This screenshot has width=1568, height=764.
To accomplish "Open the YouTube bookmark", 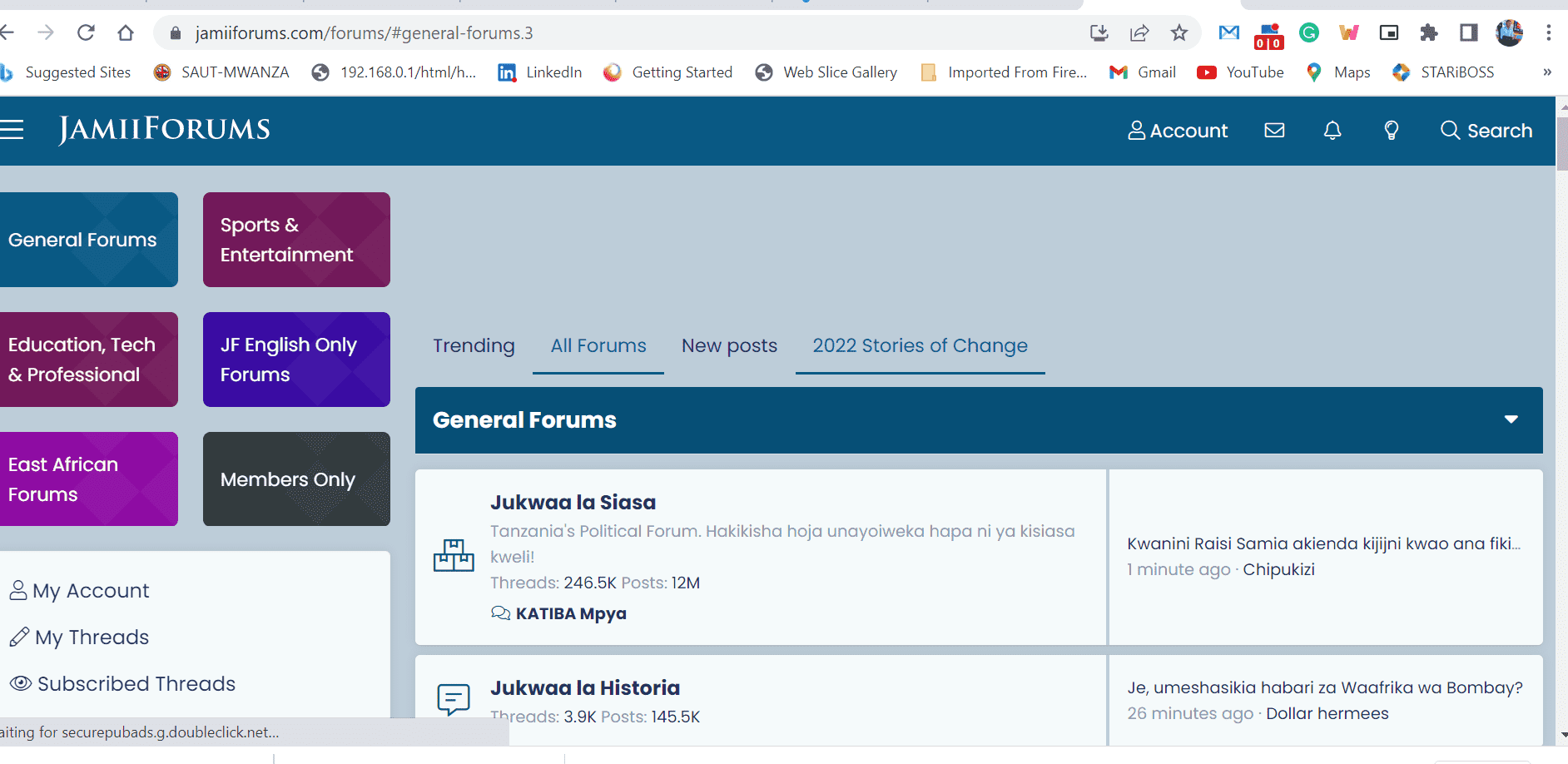I will point(1240,72).
